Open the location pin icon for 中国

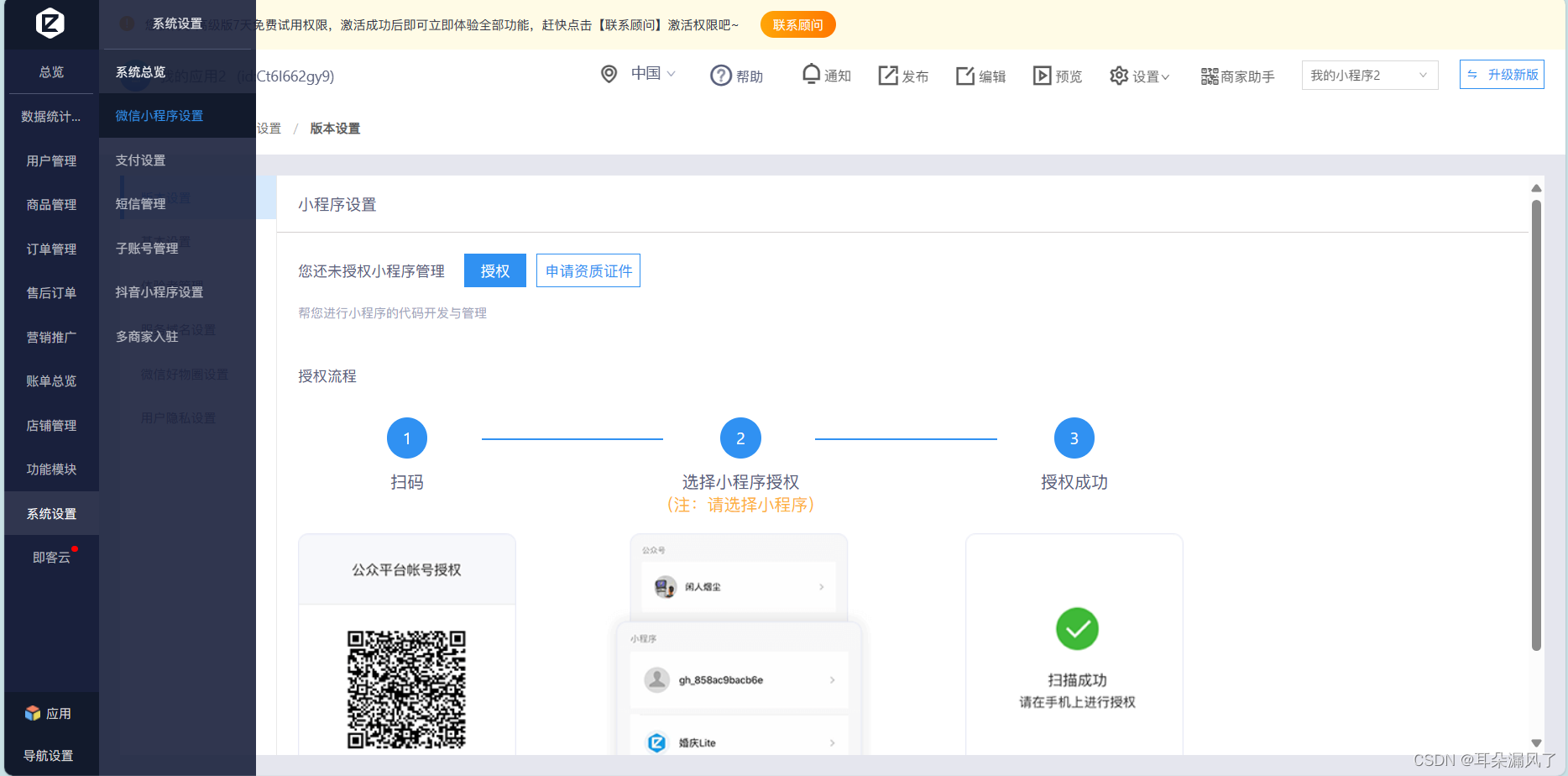pos(609,74)
